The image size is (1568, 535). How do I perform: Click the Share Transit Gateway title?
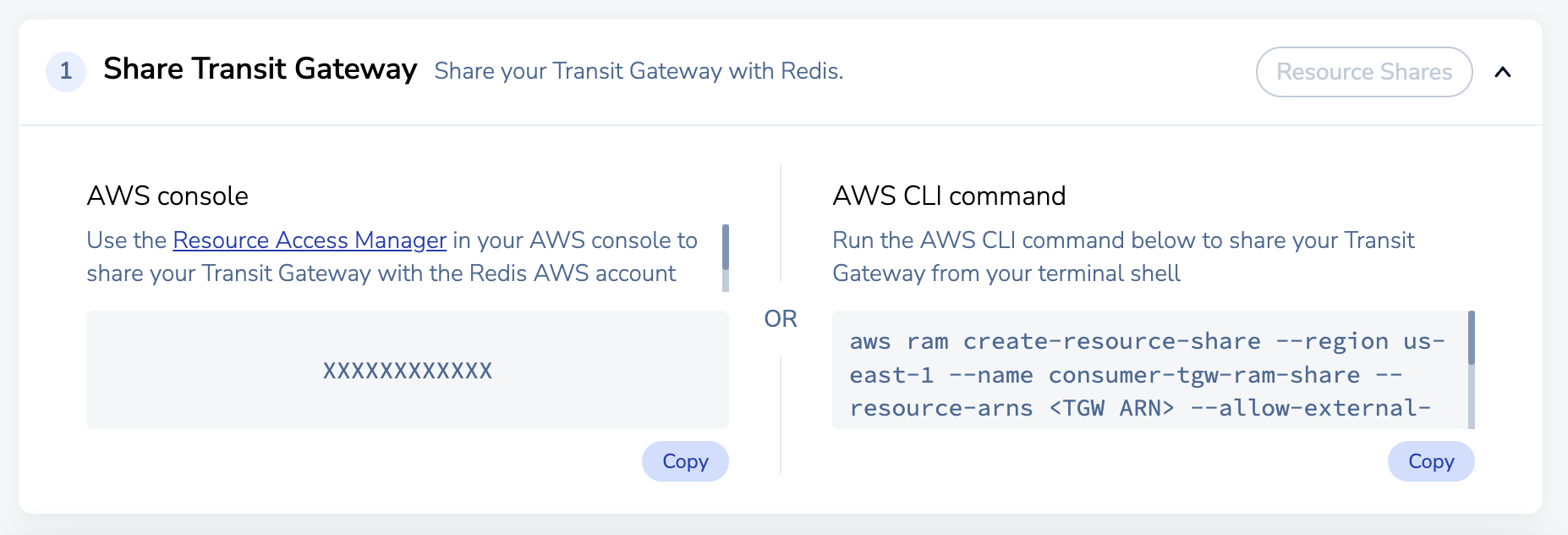[x=260, y=69]
